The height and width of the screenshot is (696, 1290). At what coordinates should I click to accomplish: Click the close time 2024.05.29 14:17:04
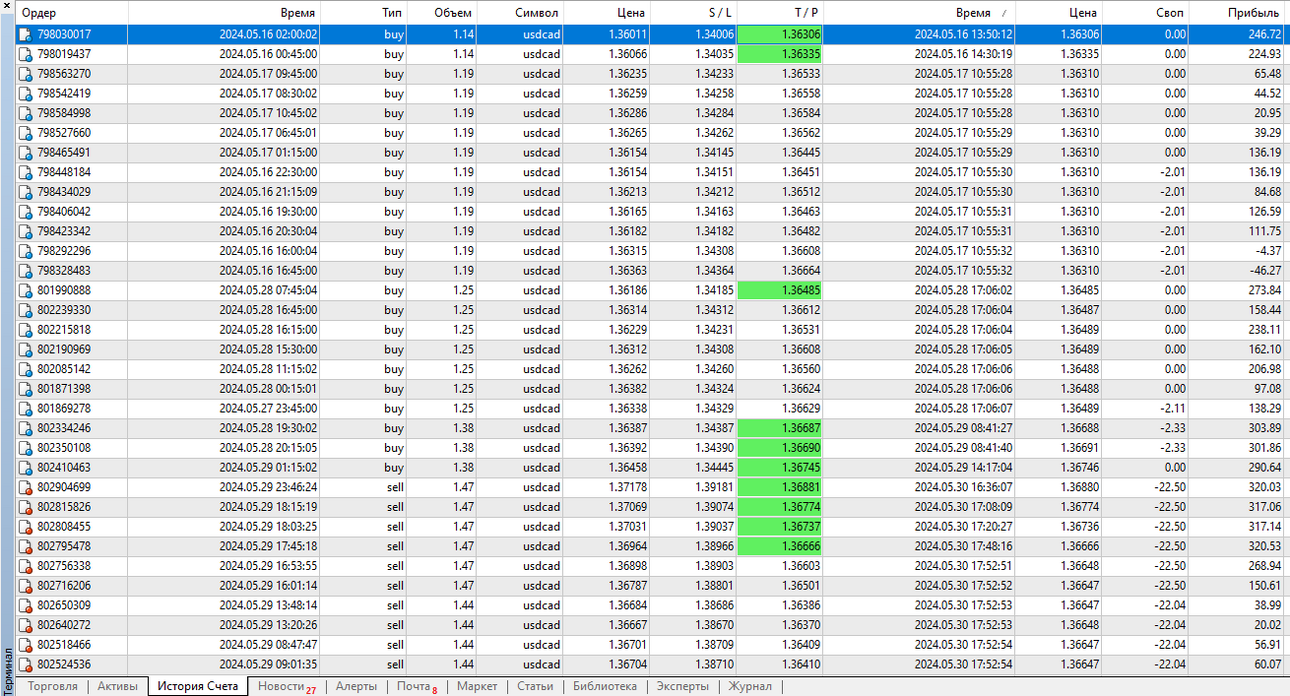click(963, 468)
